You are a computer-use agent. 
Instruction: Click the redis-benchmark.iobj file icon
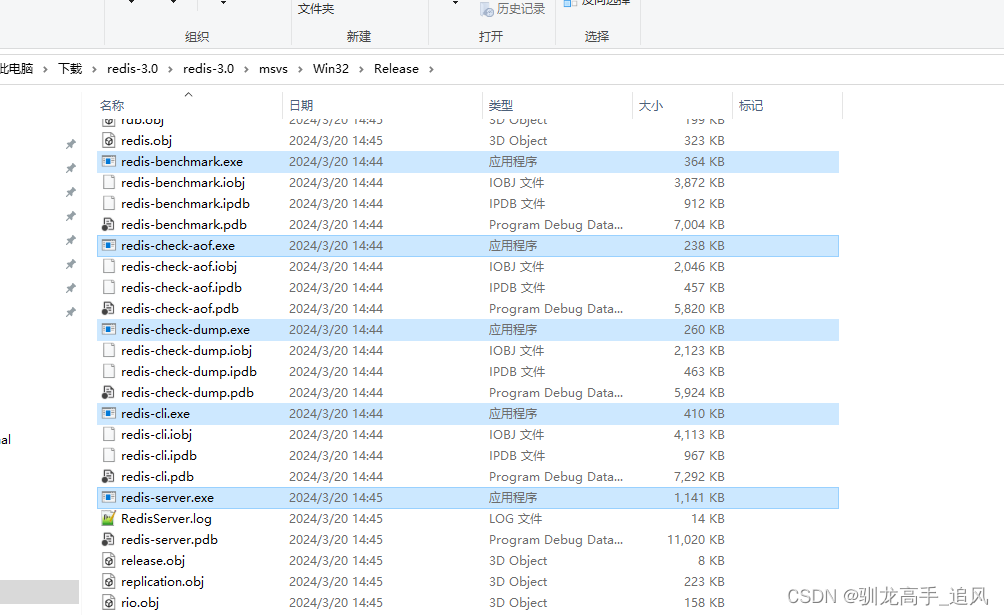point(109,183)
